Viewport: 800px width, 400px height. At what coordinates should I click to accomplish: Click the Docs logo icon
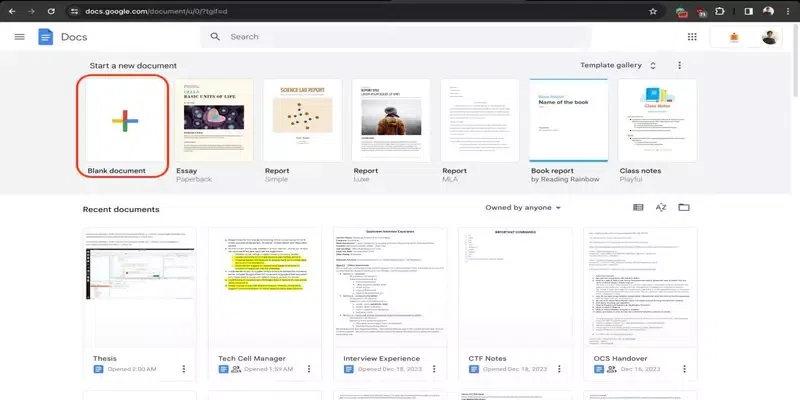45,37
